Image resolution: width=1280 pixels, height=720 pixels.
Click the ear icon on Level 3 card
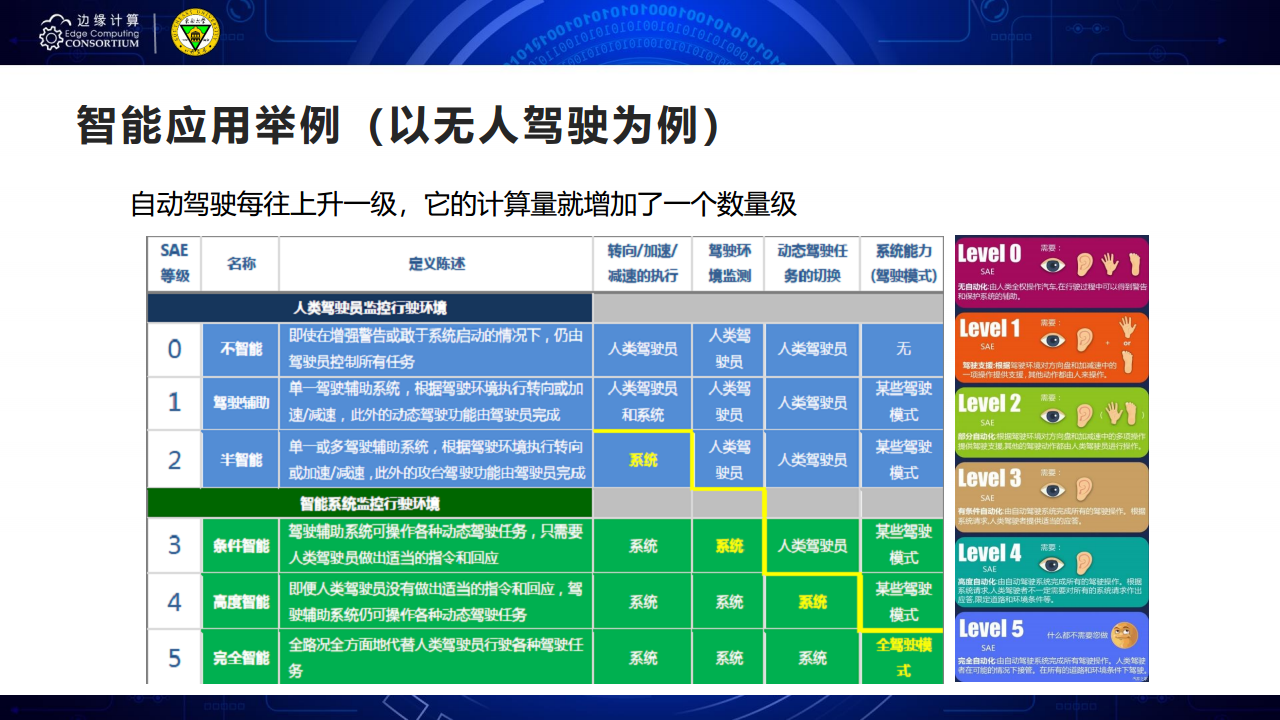(x=1084, y=490)
